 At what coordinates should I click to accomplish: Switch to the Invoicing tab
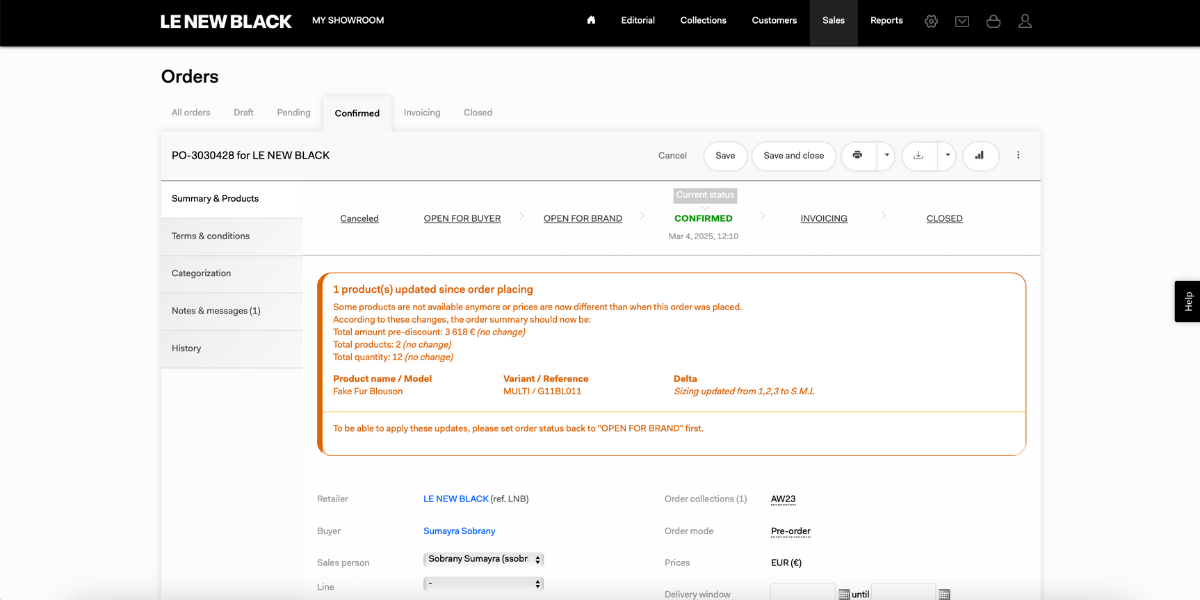click(422, 113)
